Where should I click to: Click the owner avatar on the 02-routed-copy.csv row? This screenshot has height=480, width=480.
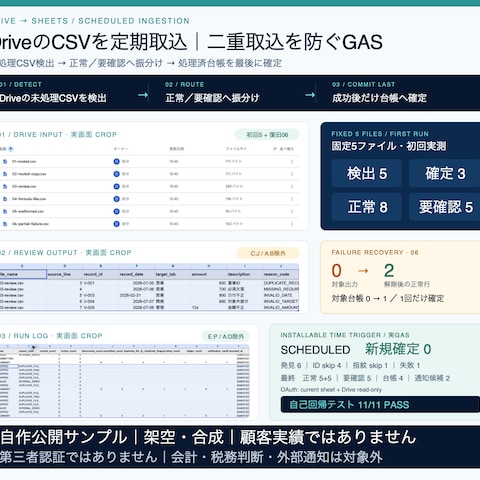[x=116, y=174]
